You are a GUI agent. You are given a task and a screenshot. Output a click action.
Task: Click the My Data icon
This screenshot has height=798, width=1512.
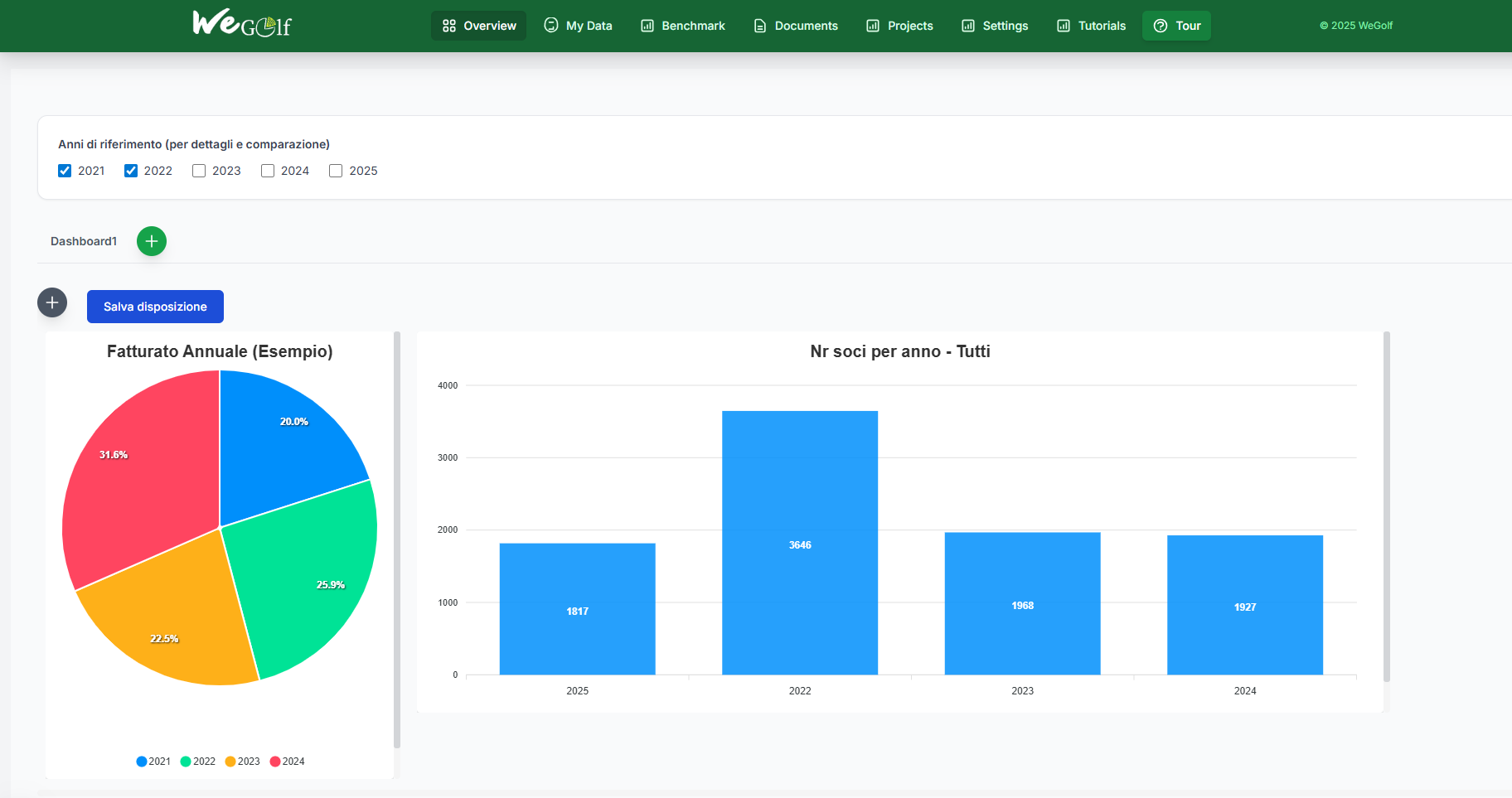point(551,26)
